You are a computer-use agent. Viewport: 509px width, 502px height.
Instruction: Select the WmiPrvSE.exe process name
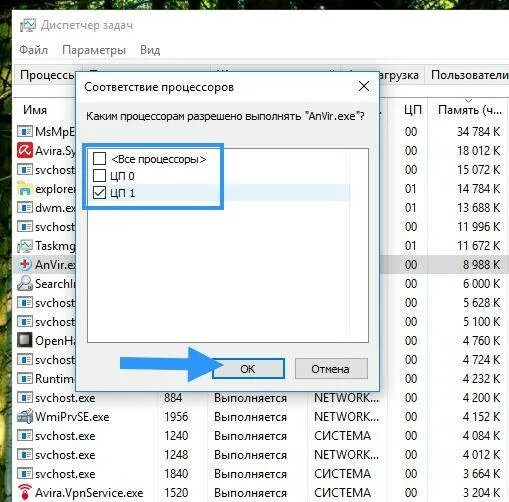click(x=72, y=417)
